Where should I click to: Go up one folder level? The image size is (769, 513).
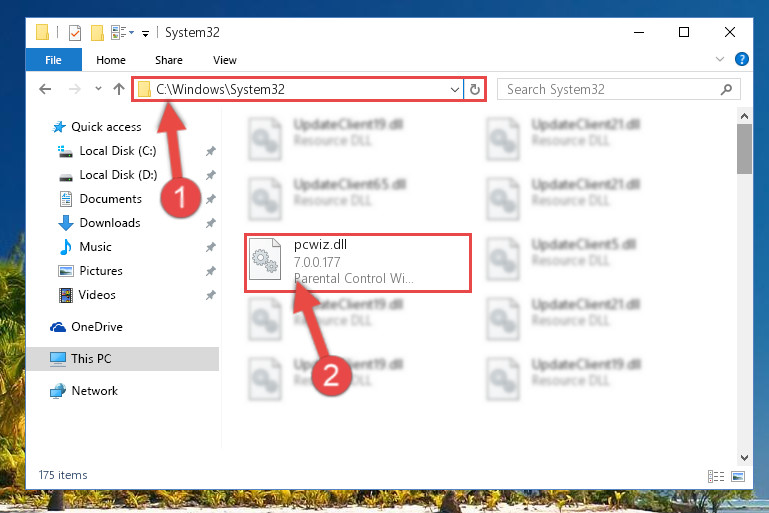(119, 89)
